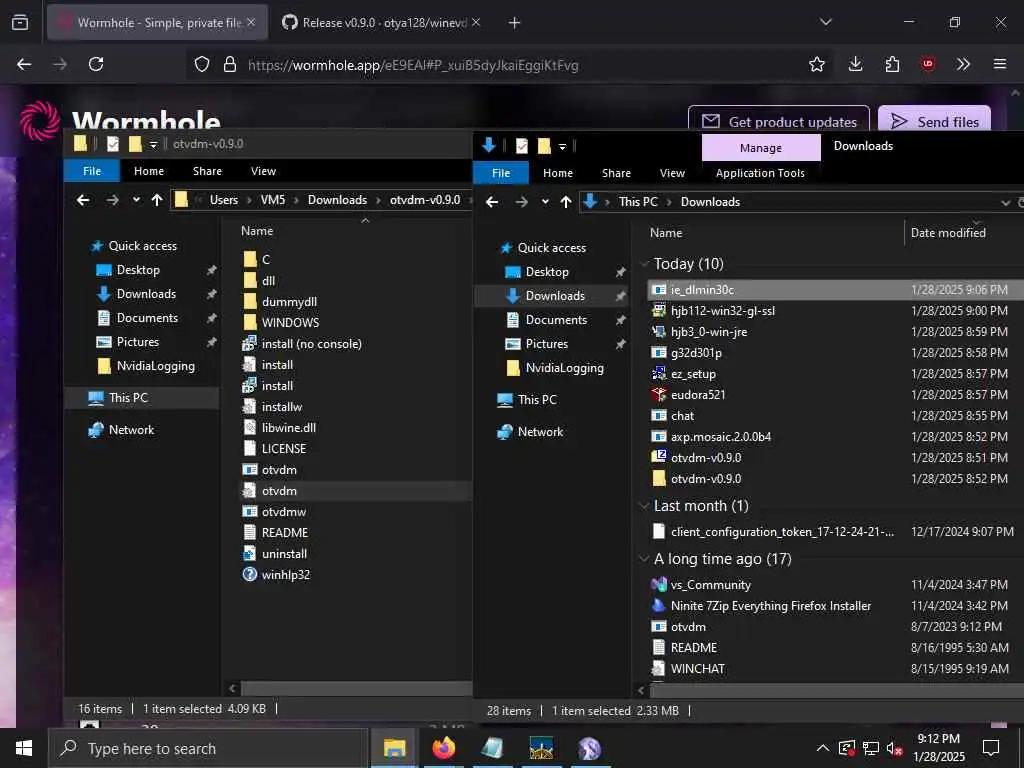List all browser tabs dropdown
This screenshot has height=768, width=1024.
(825, 23)
